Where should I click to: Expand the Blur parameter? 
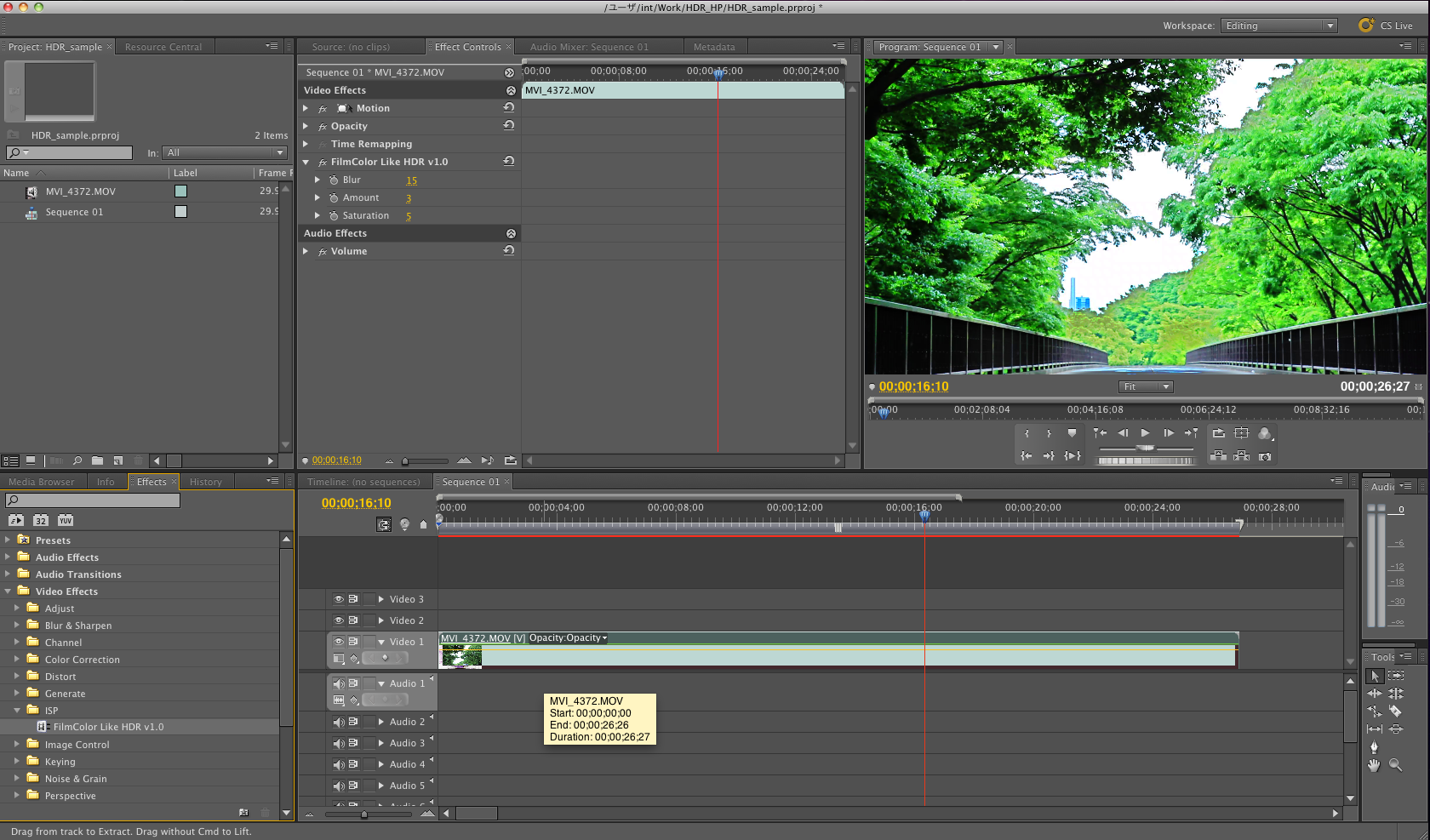pos(317,180)
